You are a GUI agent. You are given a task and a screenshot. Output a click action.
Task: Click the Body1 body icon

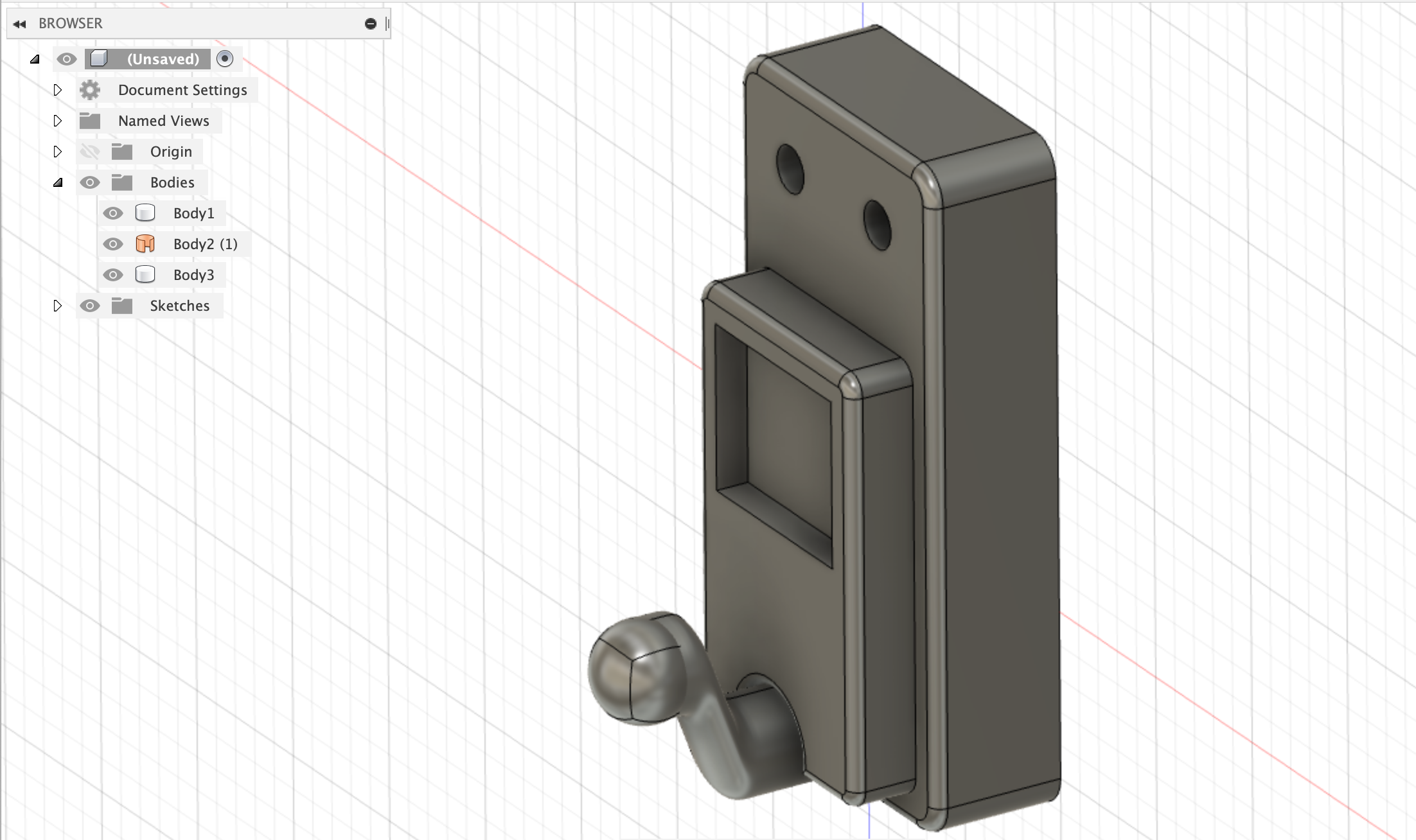click(x=145, y=213)
